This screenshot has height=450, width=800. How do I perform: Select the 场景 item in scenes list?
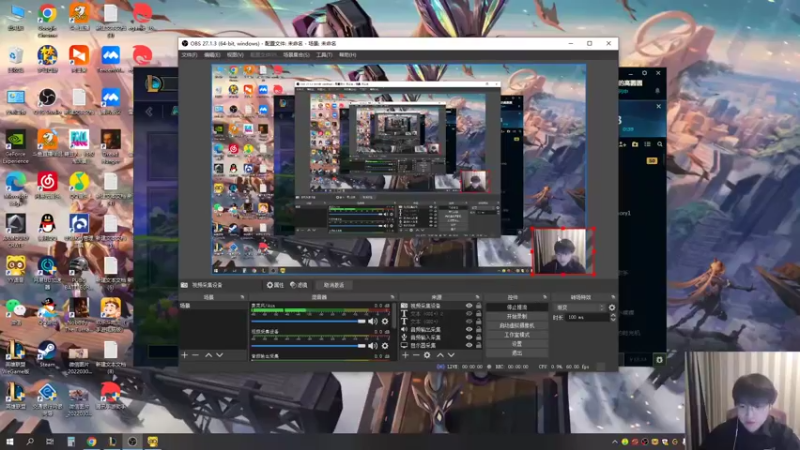(213, 306)
